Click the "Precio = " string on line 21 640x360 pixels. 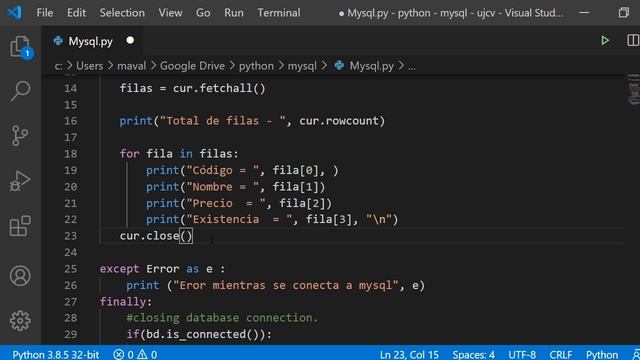226,203
